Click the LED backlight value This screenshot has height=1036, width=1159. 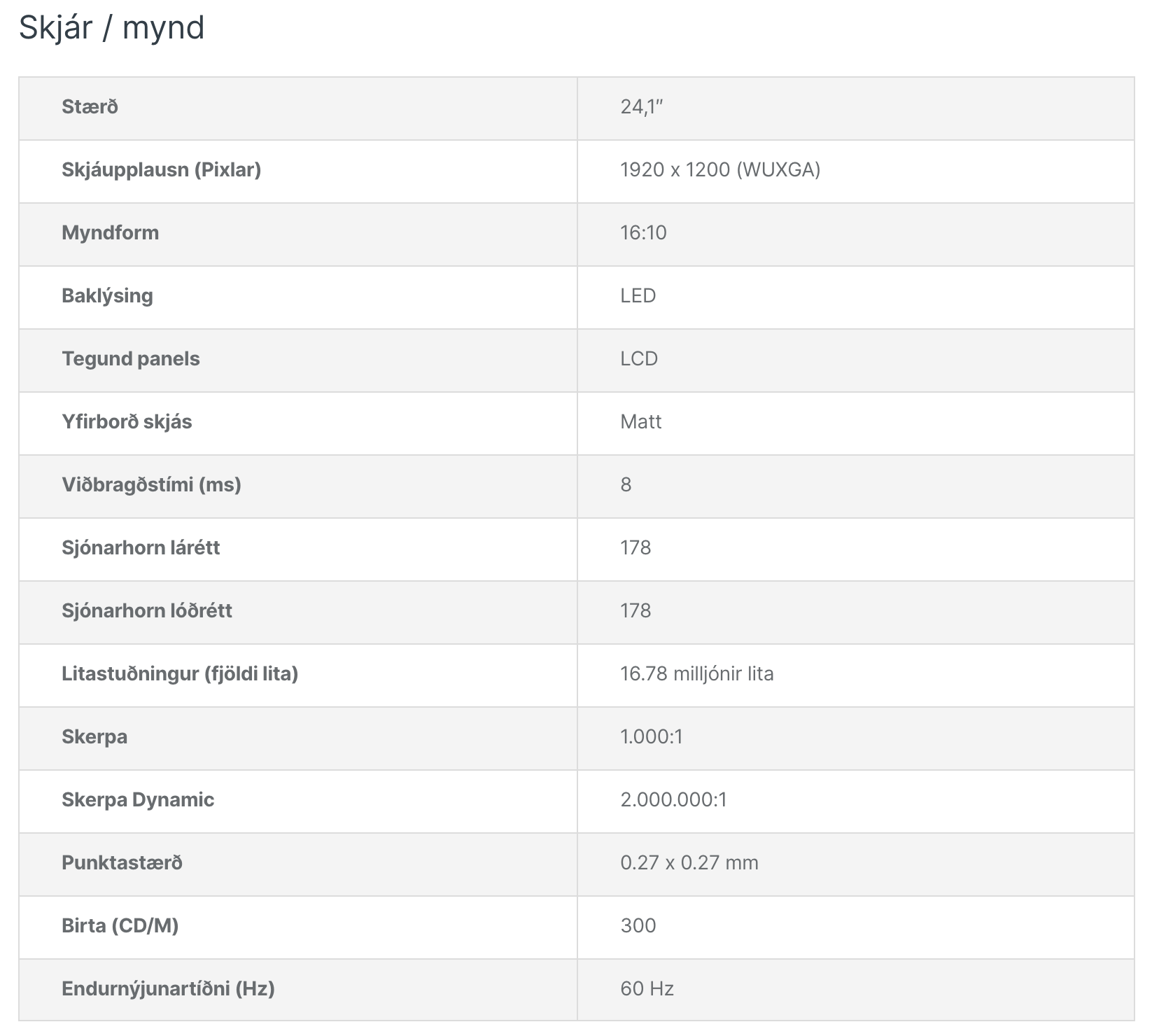tap(638, 296)
